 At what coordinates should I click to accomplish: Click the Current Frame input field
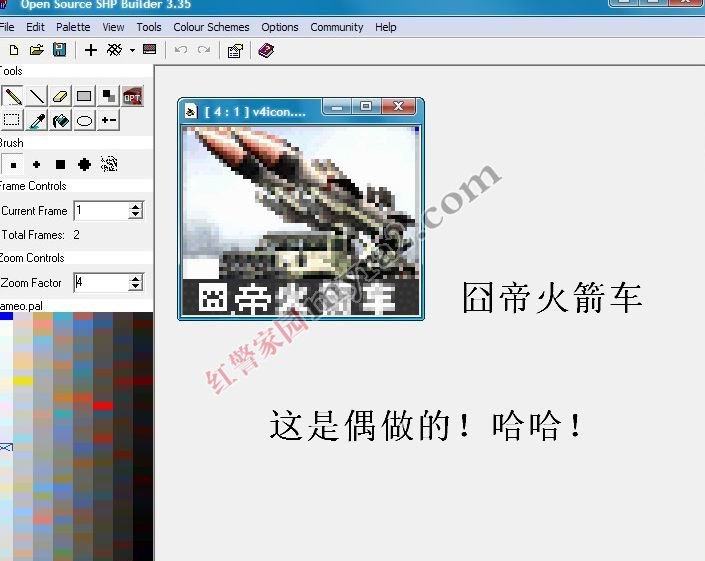(102, 210)
